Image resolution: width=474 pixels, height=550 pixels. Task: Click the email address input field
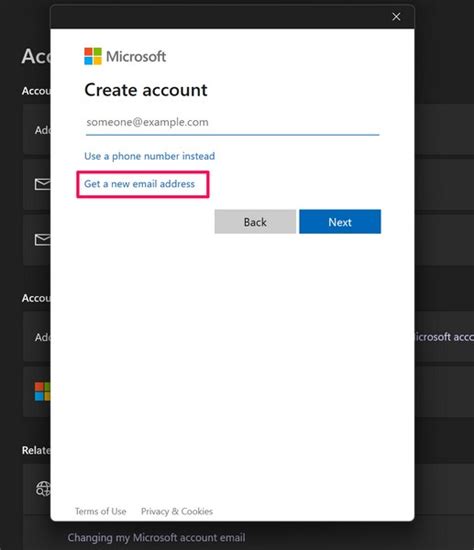click(232, 122)
